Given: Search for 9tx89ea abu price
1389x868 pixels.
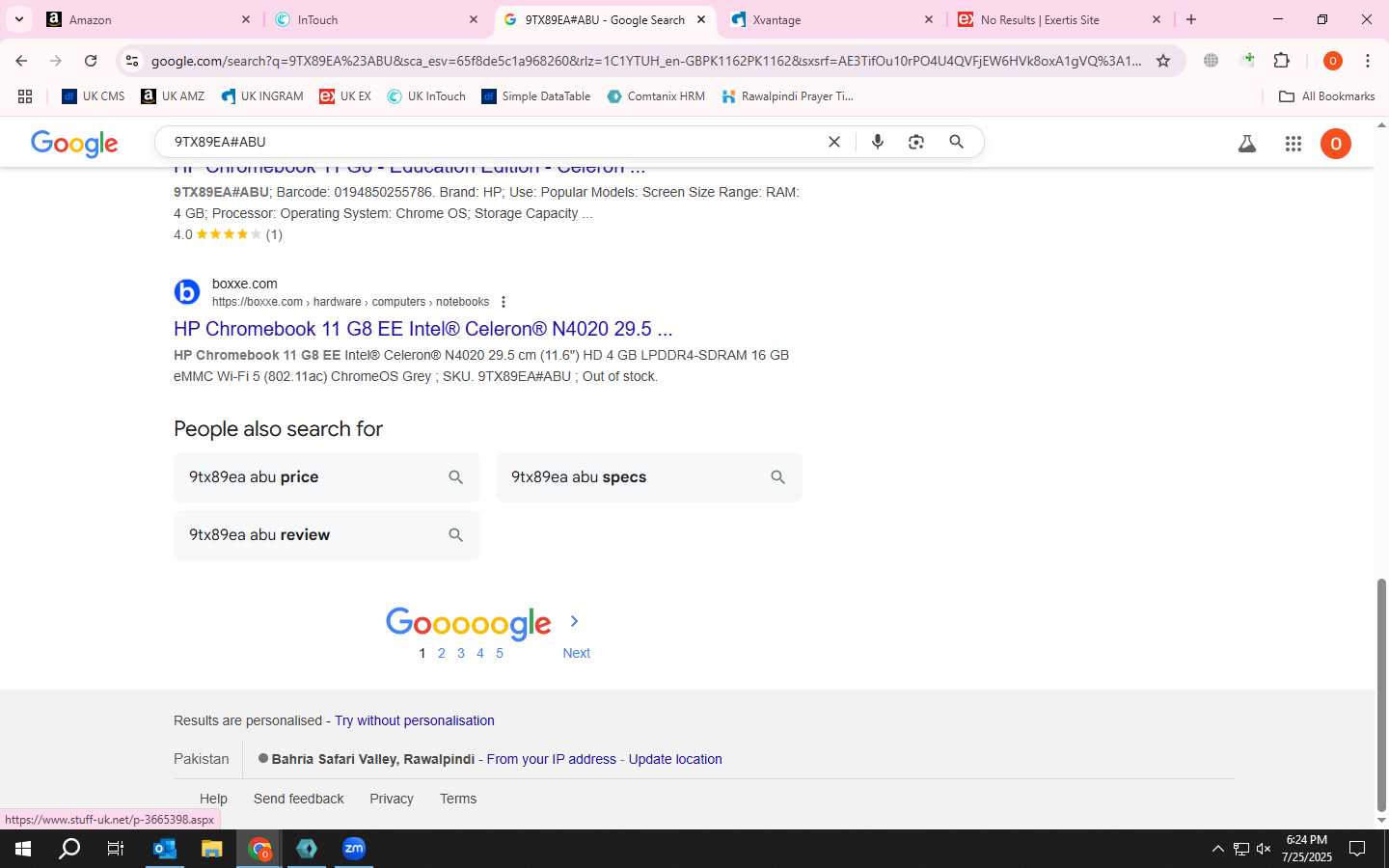Looking at the screenshot, I should coord(327,477).
